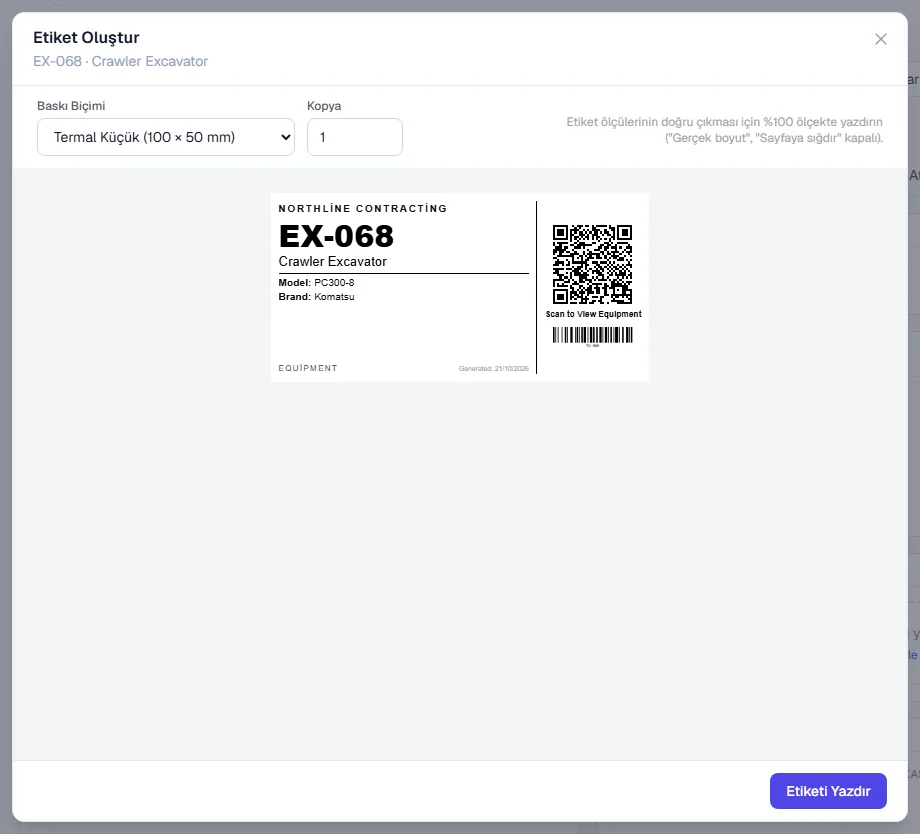
Task: Click the Model: PC300-8 line
Action: [316, 282]
